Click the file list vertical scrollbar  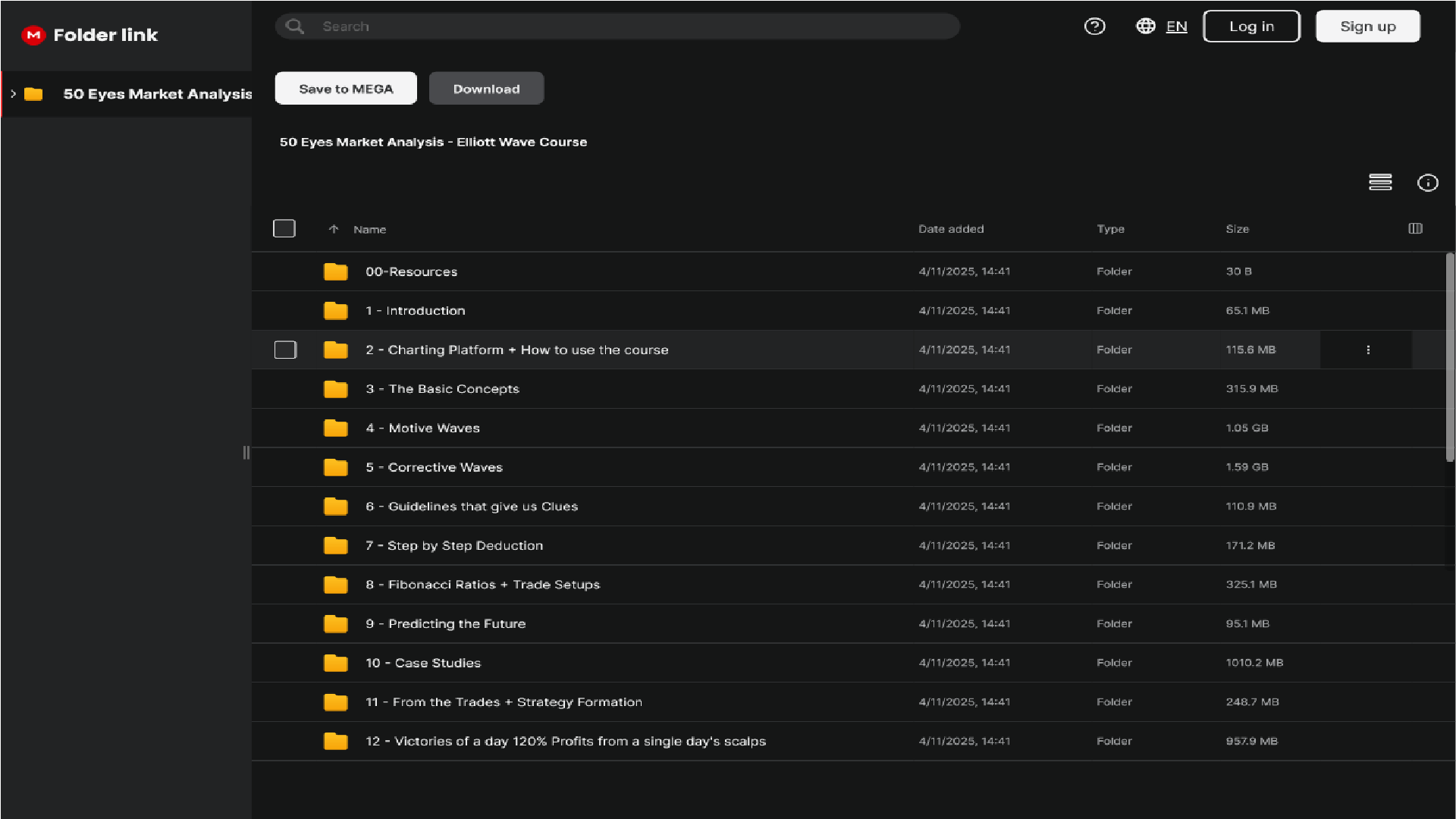(1449, 356)
